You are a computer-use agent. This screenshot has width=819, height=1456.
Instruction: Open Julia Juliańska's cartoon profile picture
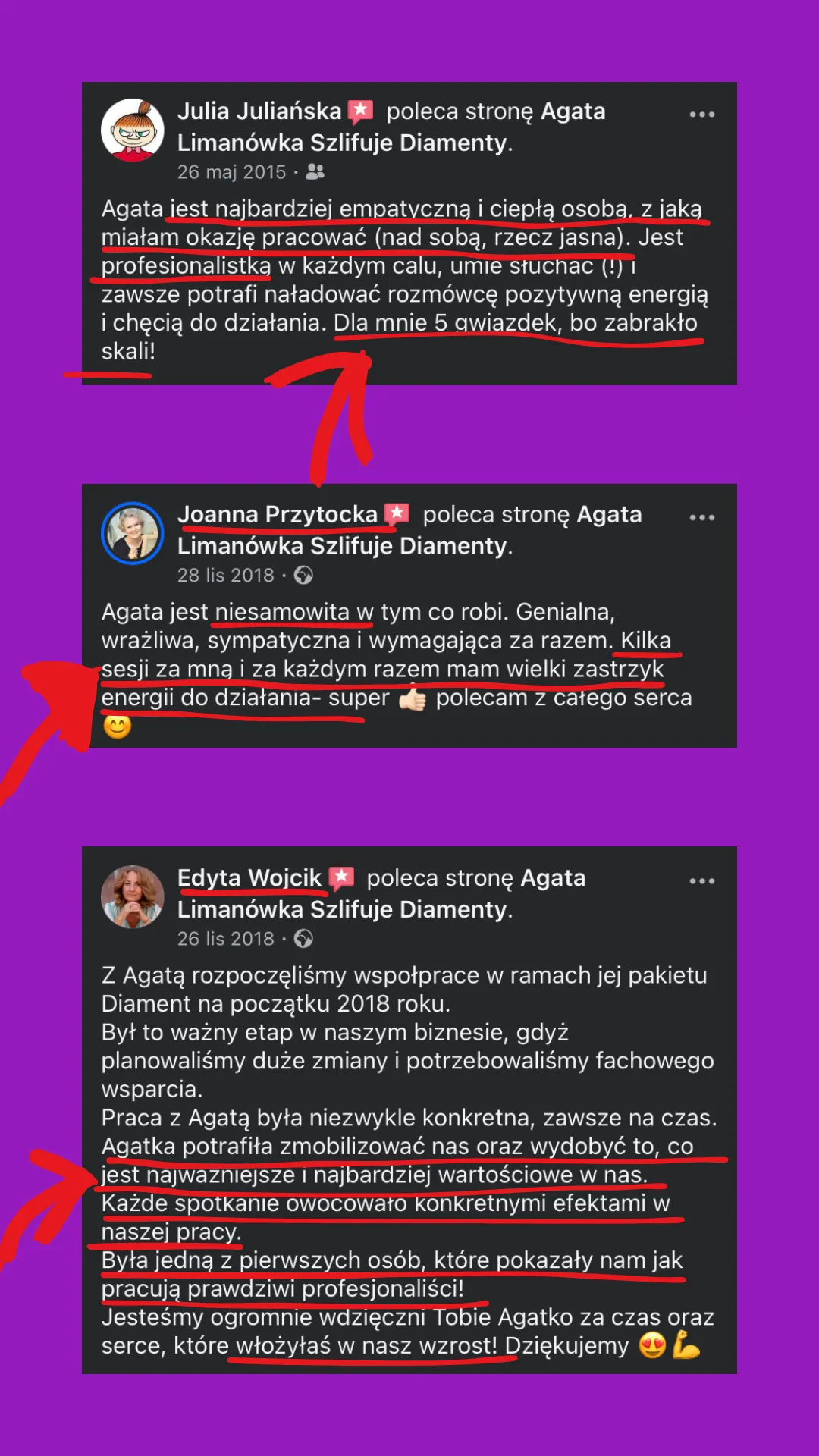[x=133, y=130]
